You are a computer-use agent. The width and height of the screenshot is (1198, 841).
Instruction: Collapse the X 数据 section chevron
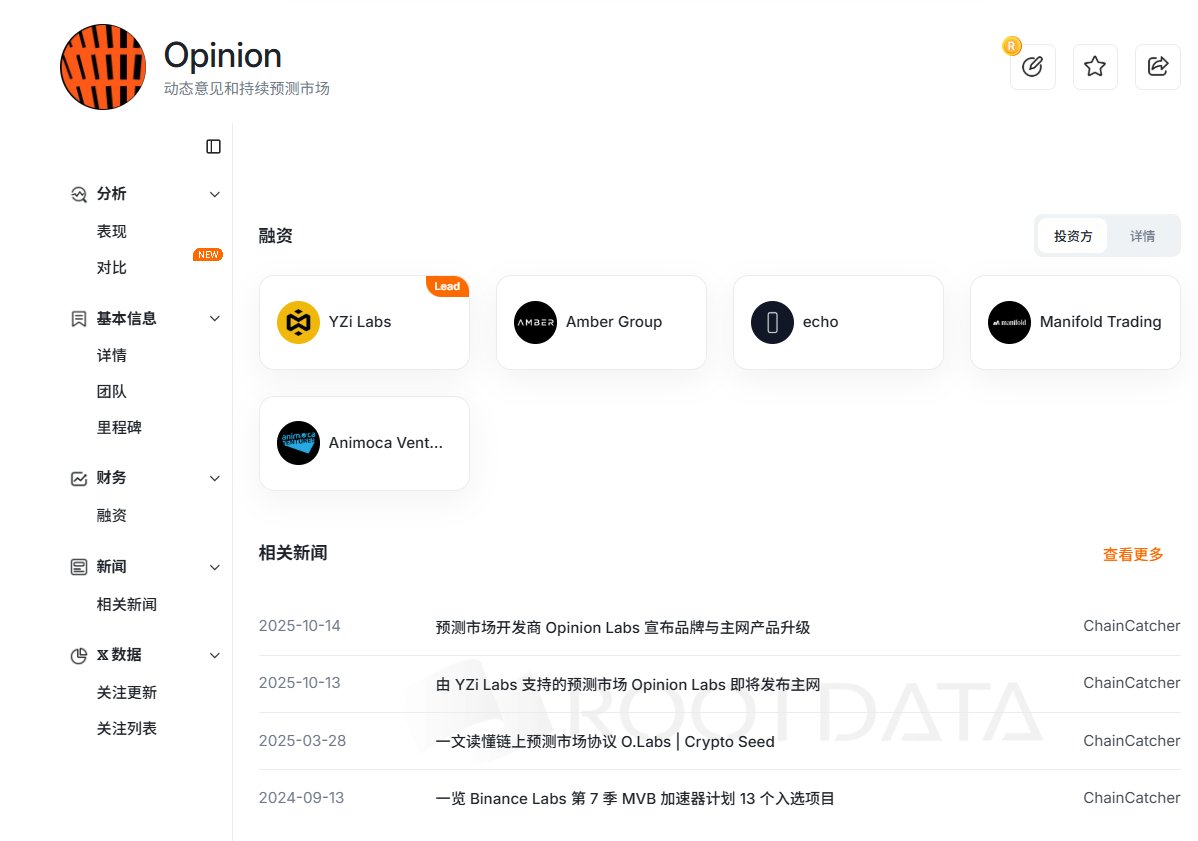(215, 655)
